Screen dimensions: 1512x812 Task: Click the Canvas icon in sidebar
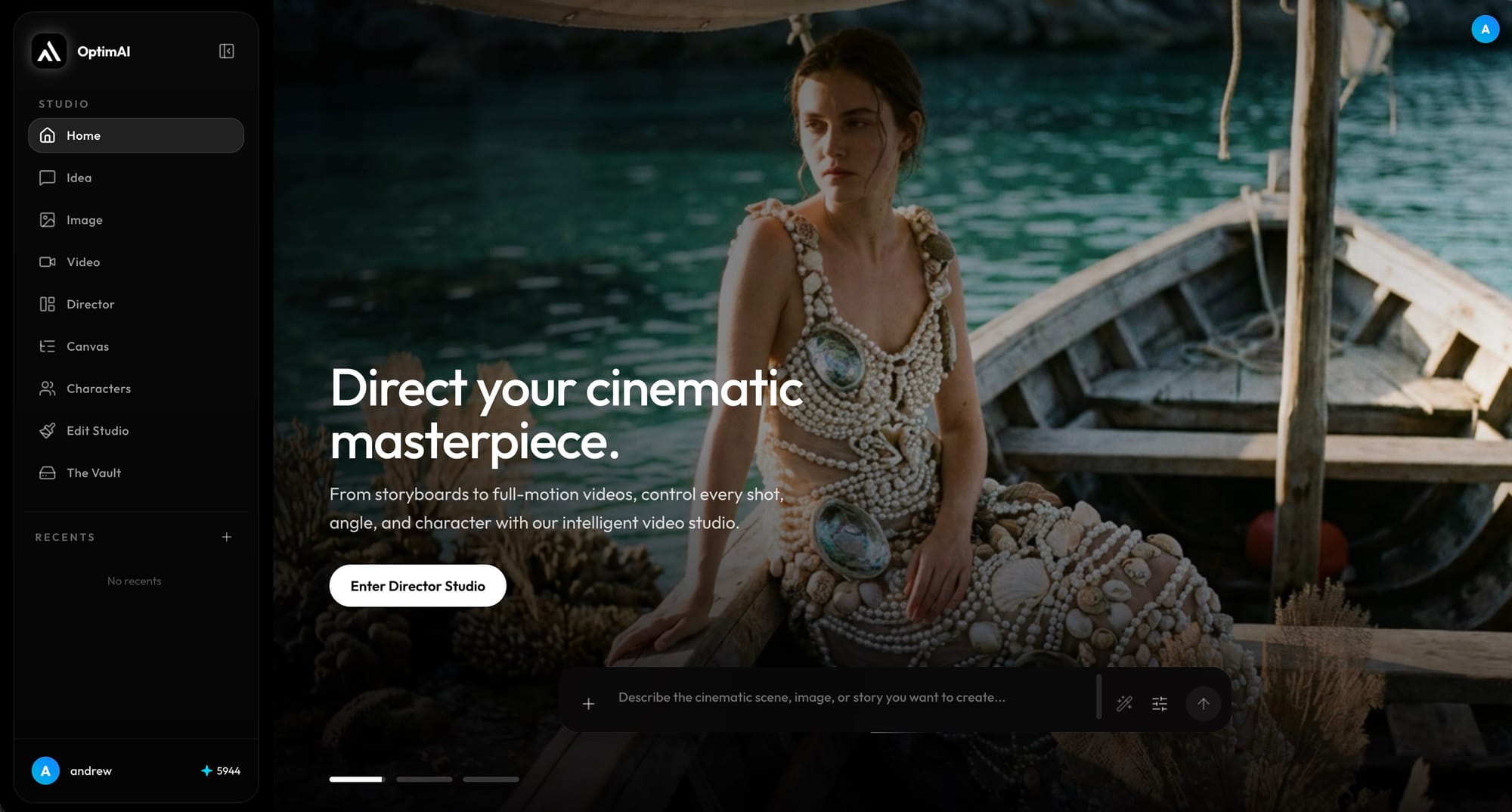coord(48,346)
